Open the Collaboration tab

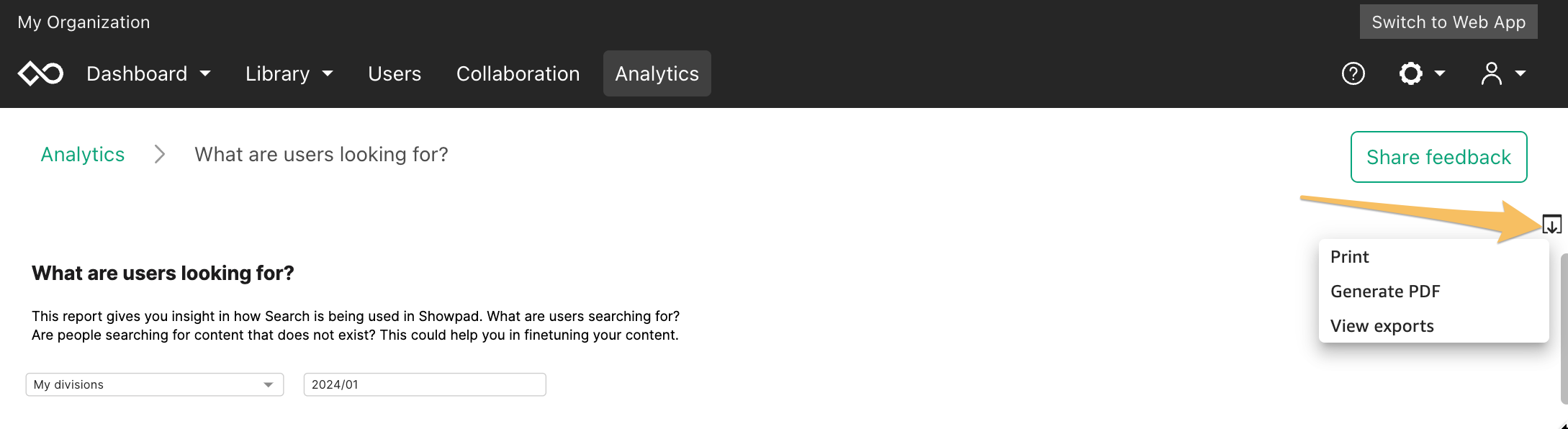pyautogui.click(x=518, y=73)
